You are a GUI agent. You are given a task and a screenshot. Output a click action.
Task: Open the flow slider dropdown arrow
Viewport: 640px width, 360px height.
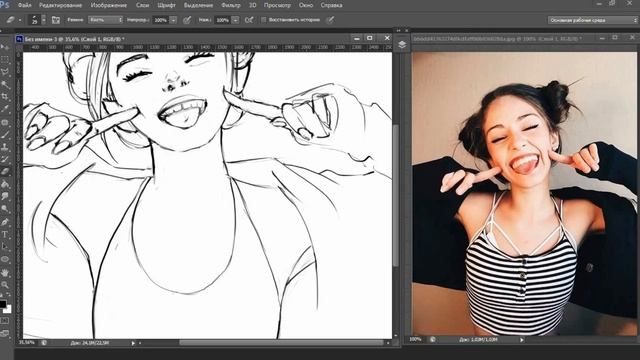[236, 20]
